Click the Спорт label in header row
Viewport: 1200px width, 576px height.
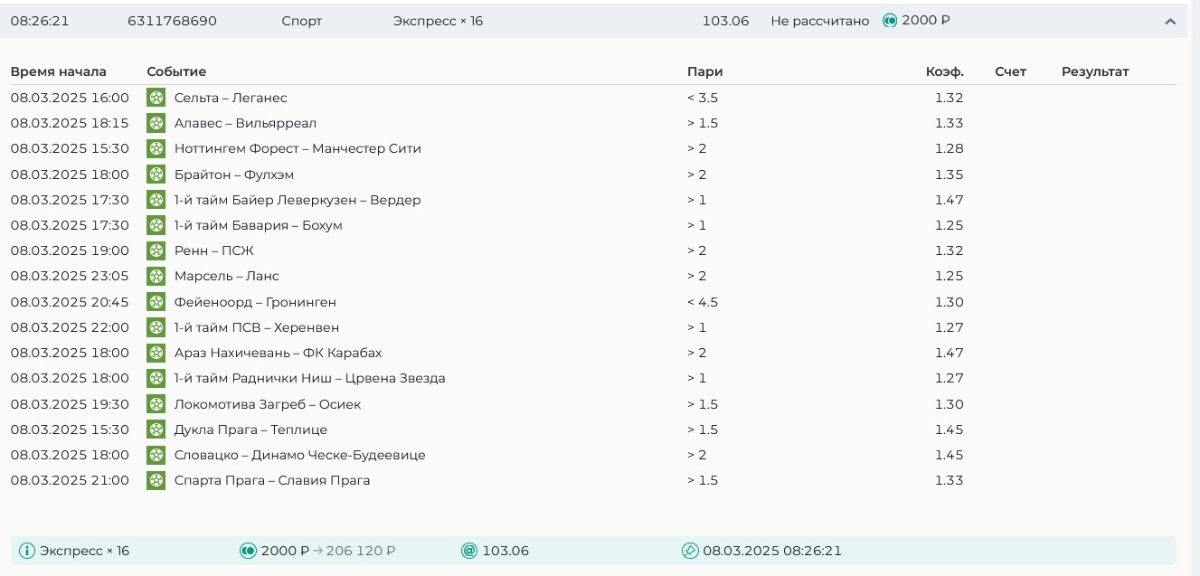[302, 21]
